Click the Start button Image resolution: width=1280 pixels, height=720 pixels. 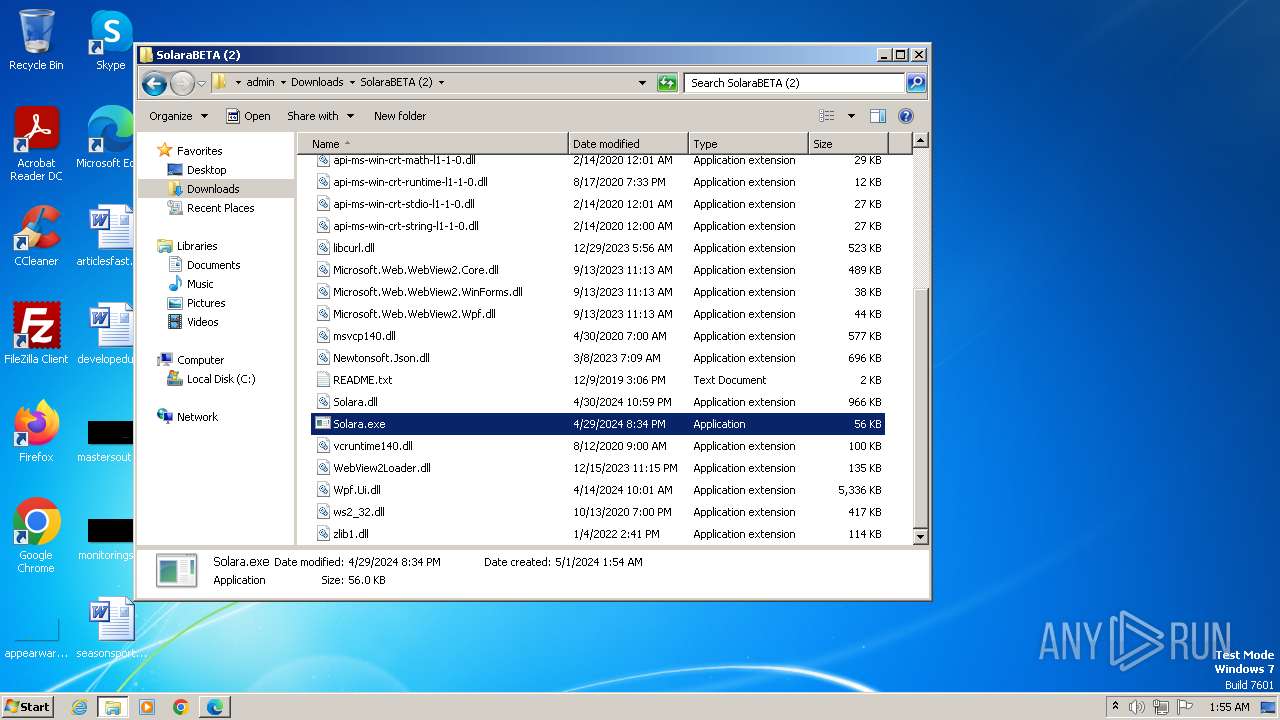(27, 706)
